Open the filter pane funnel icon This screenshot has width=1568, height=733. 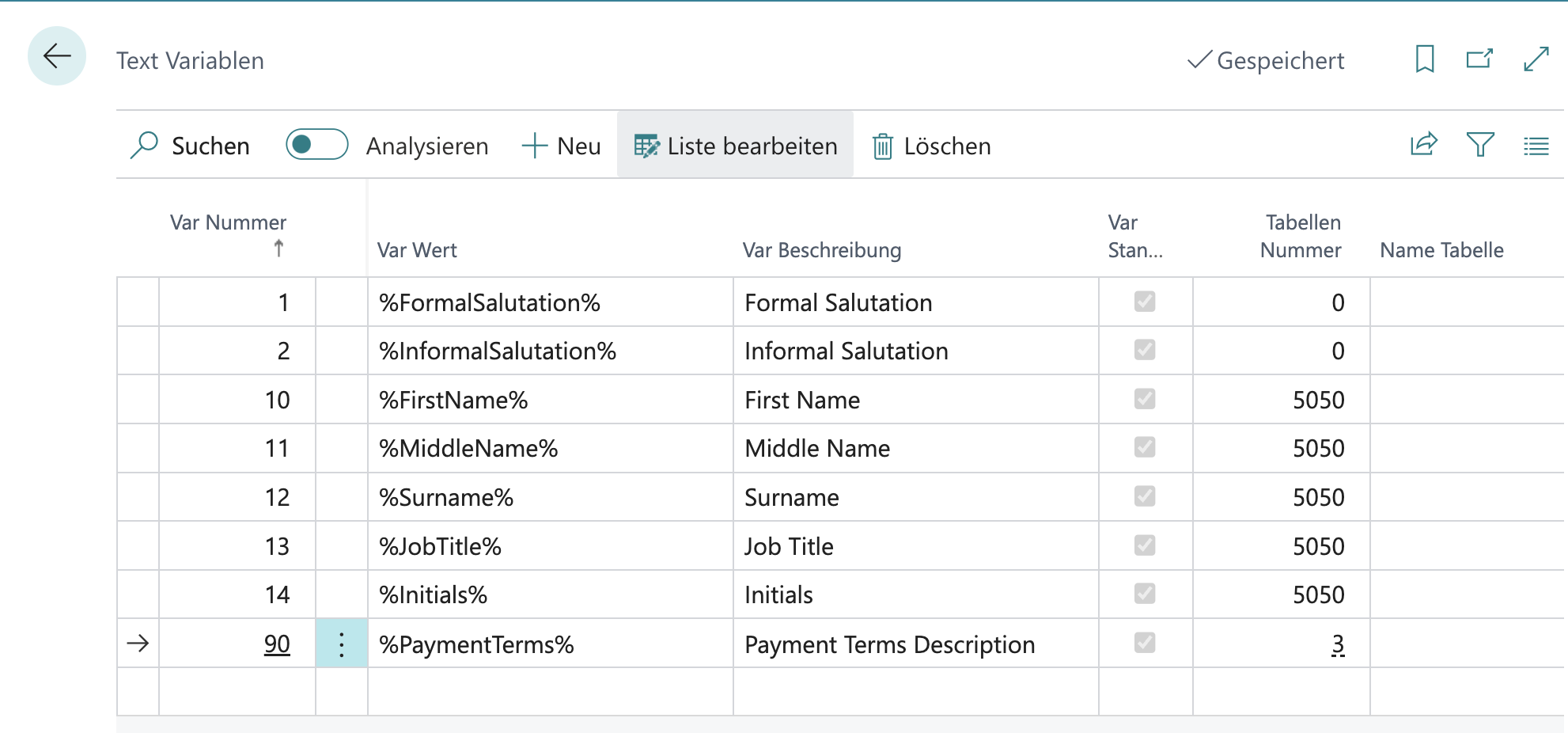(1480, 145)
